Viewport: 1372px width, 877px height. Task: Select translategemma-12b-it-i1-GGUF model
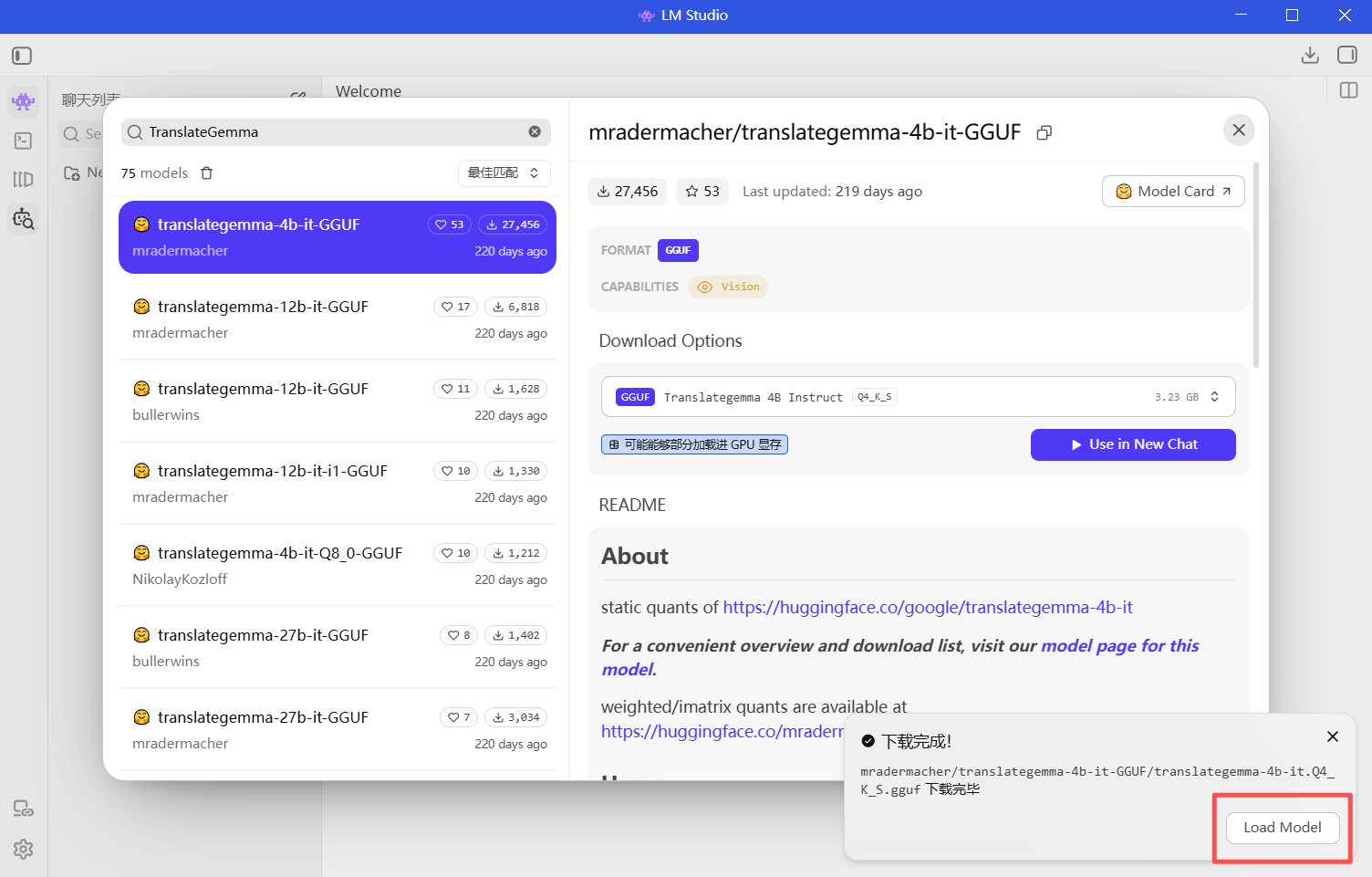[x=338, y=484]
